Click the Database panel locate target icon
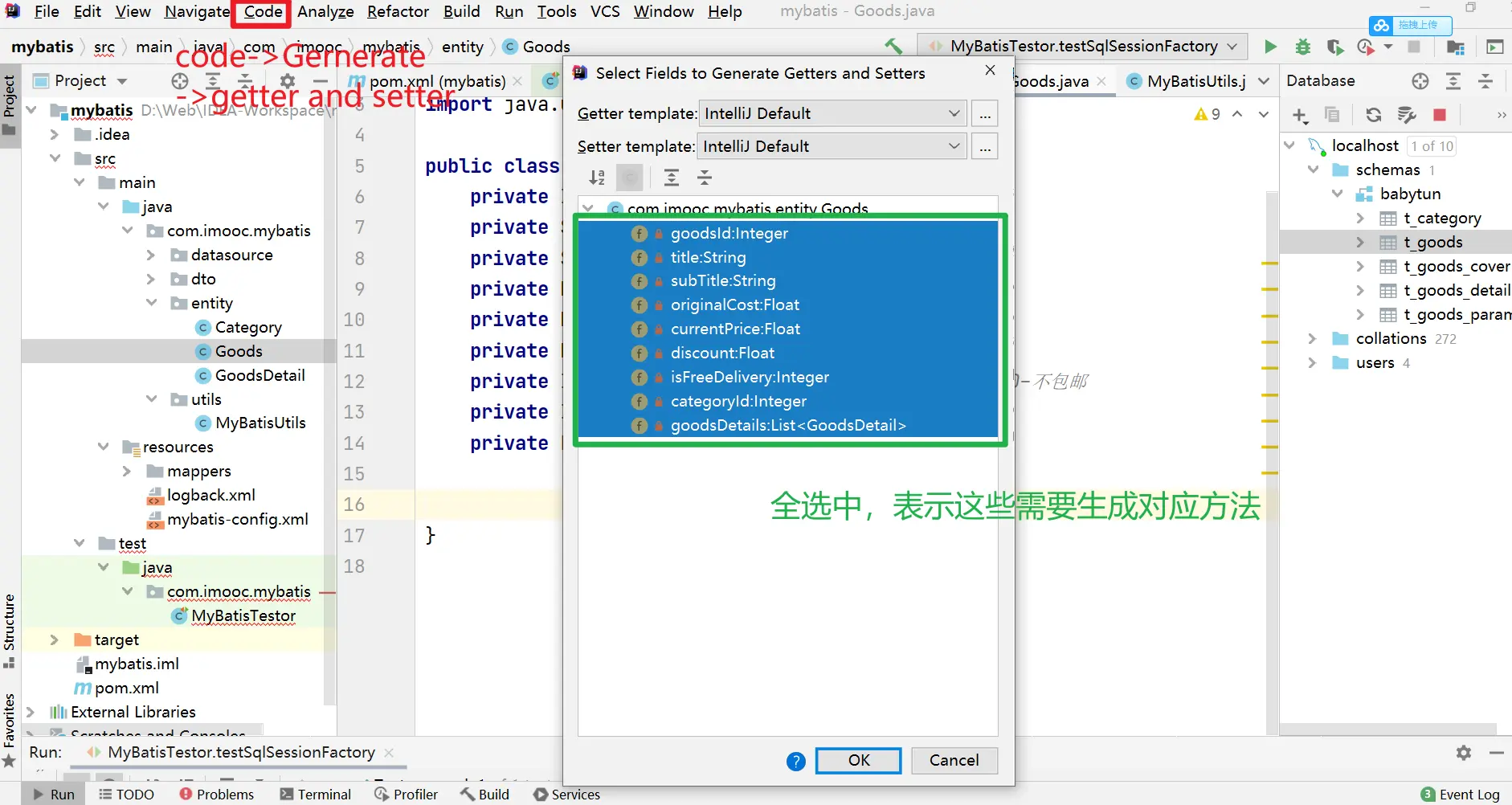 (x=1420, y=81)
